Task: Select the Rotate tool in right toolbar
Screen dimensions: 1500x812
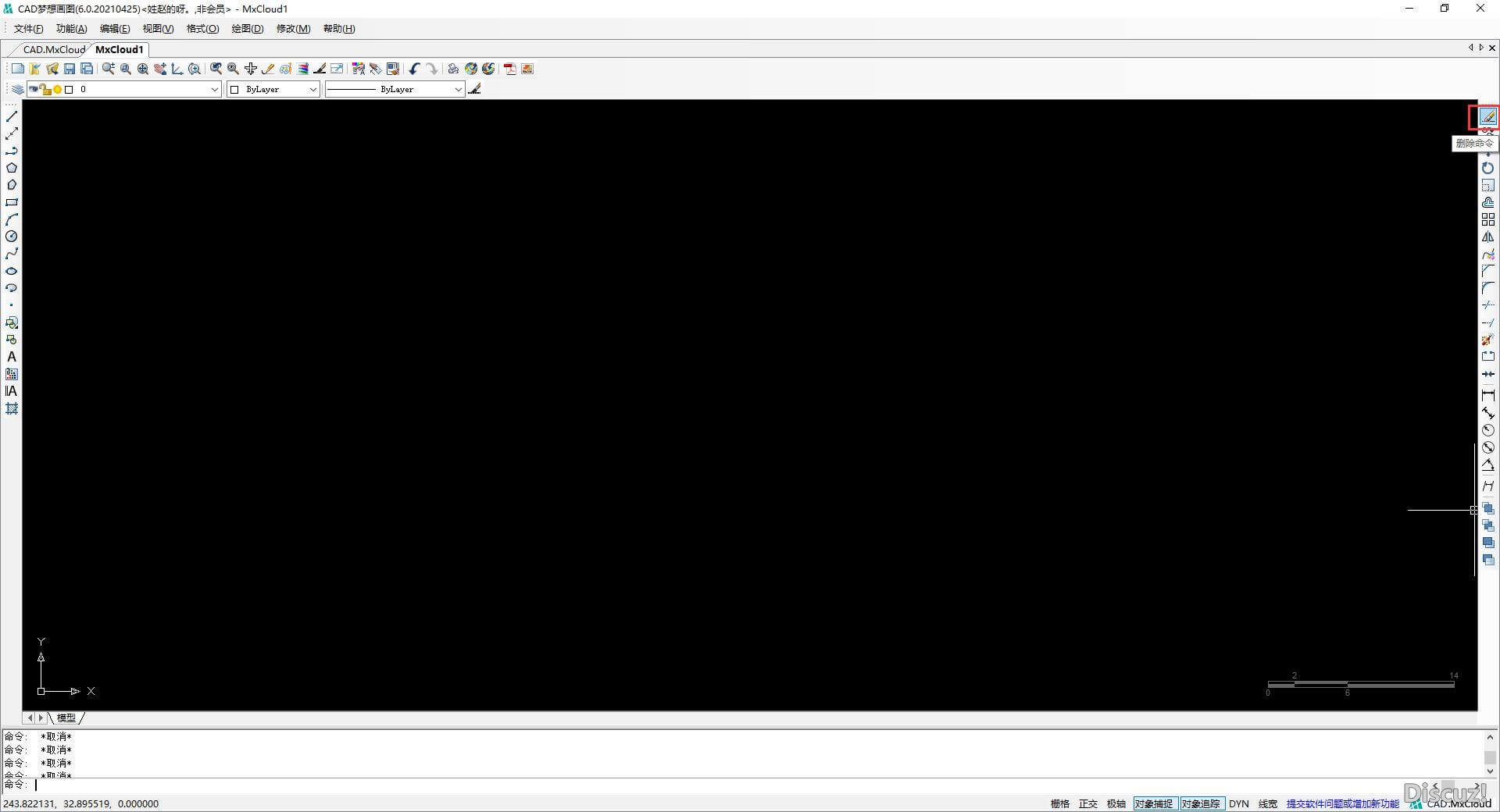Action: (x=1487, y=168)
